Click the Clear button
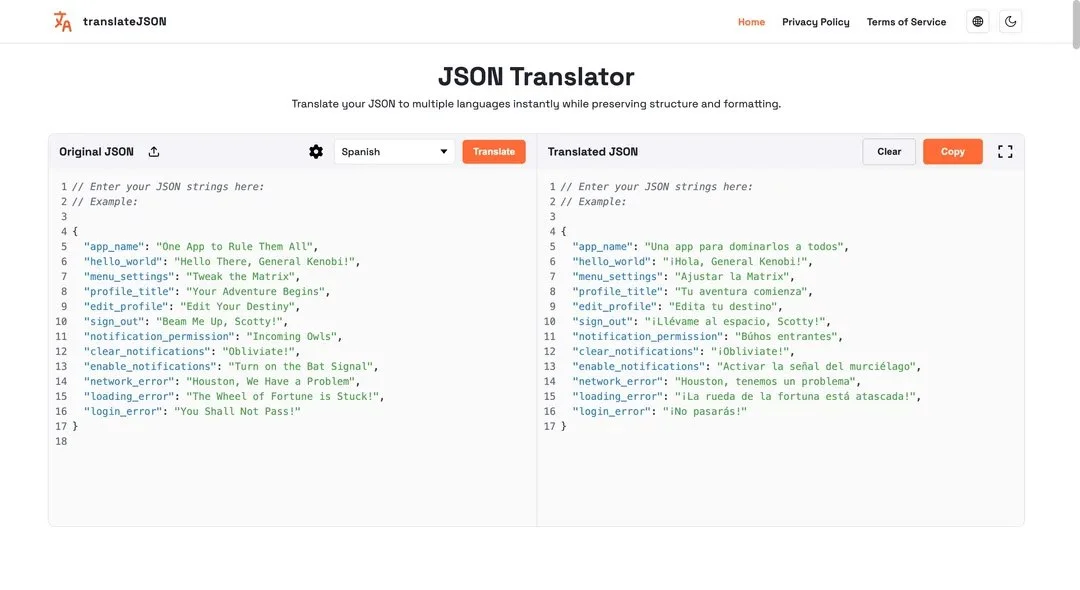This screenshot has width=1080, height=590. tap(889, 152)
